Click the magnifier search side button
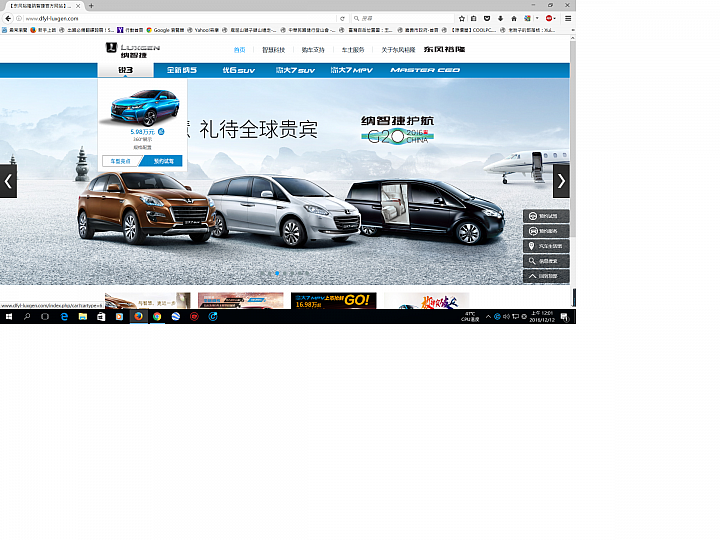This screenshot has width=720, height=540. click(546, 261)
